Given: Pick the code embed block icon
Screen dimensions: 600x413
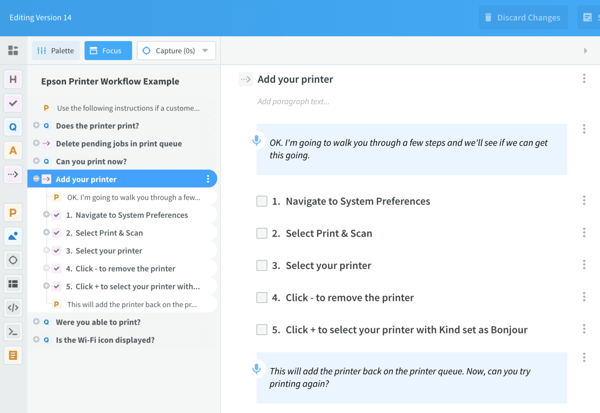Looking at the screenshot, I should pos(13,308).
